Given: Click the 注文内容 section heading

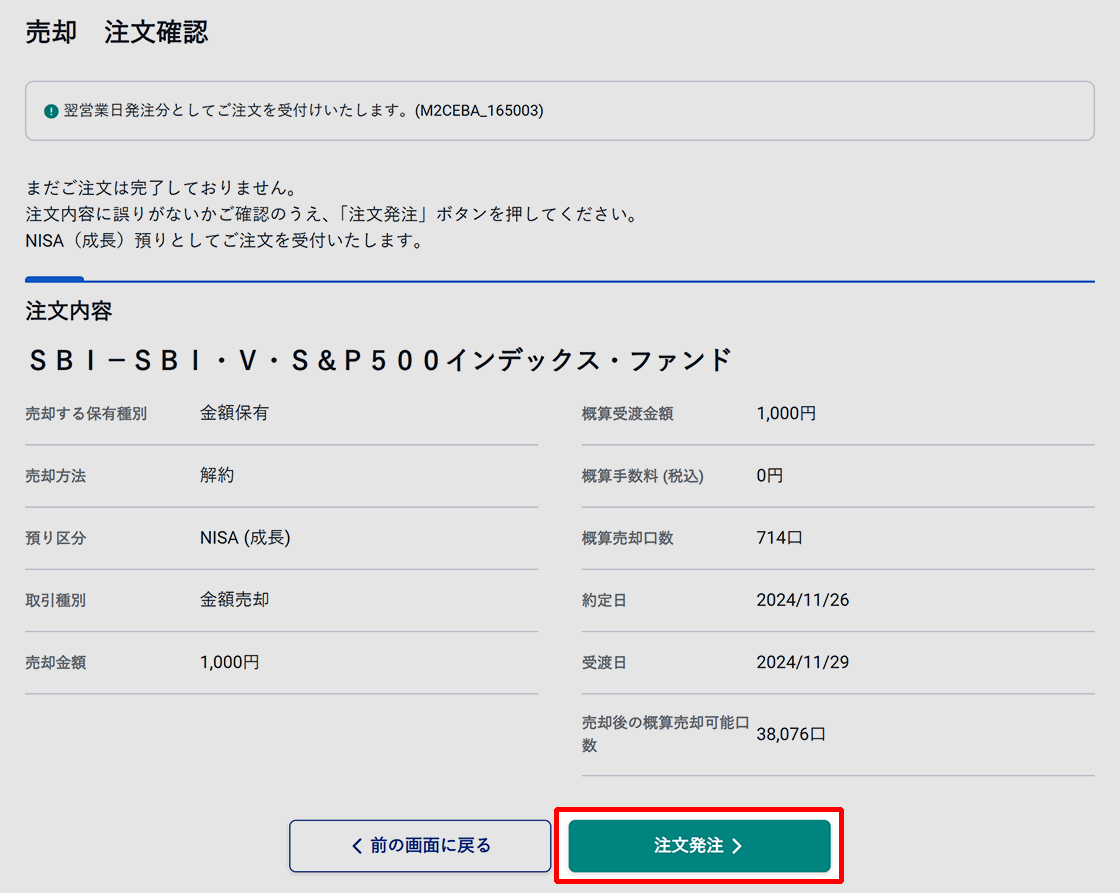Looking at the screenshot, I should 69,311.
